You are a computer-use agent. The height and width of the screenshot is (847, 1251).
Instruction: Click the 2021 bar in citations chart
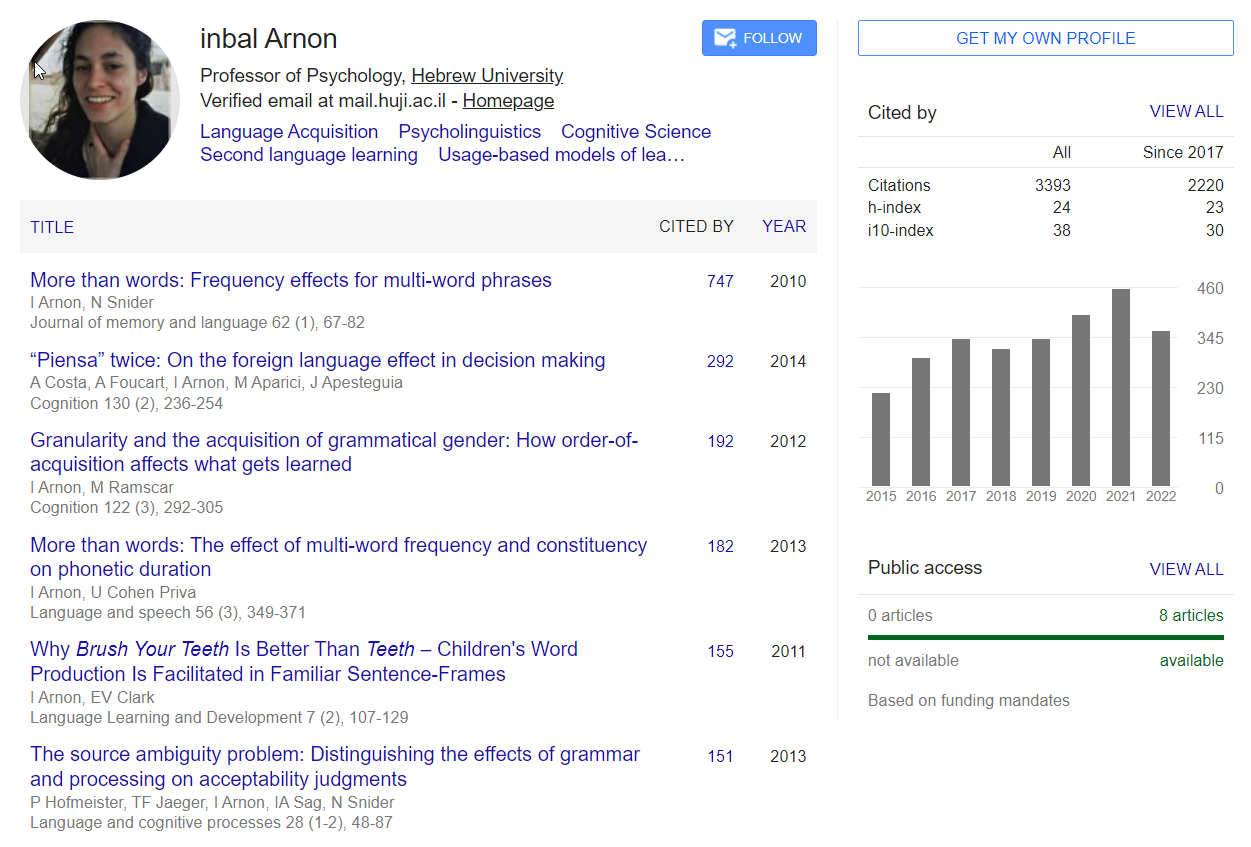[x=1121, y=388]
